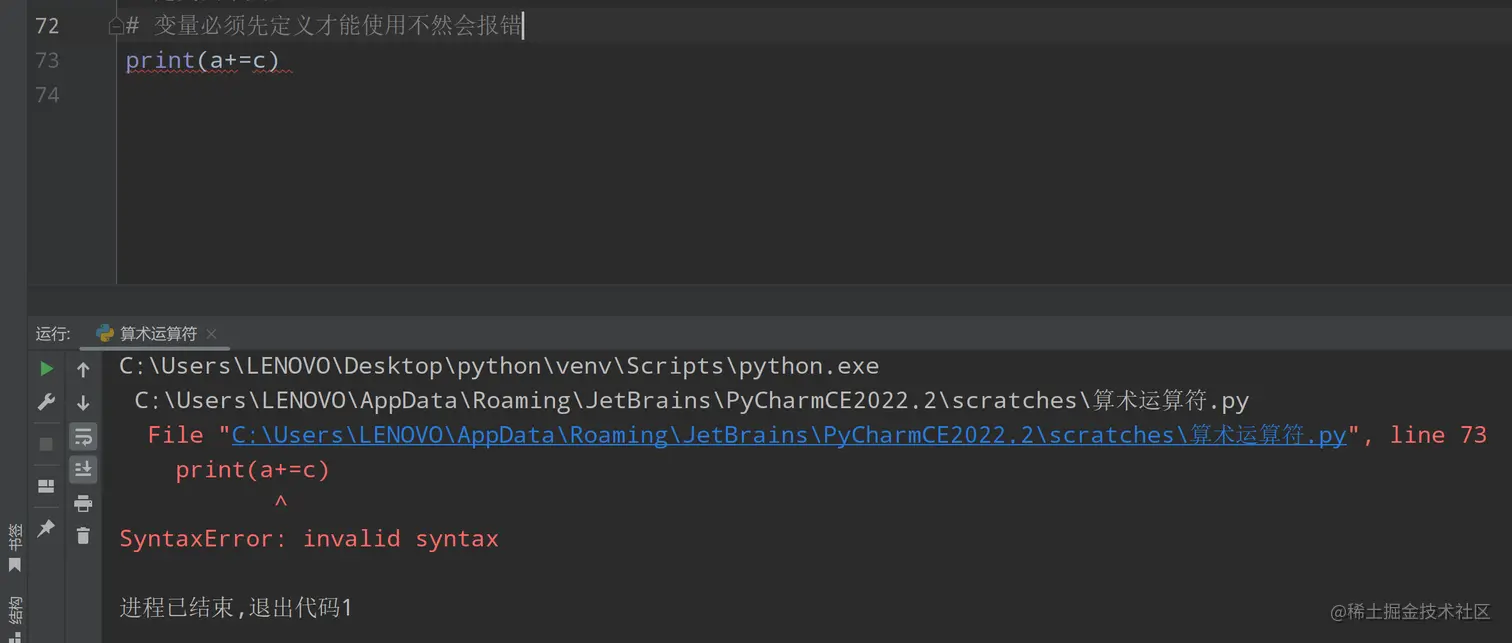Pin the run tab with pin icon
Screen dimensions: 1512x643
point(46,528)
